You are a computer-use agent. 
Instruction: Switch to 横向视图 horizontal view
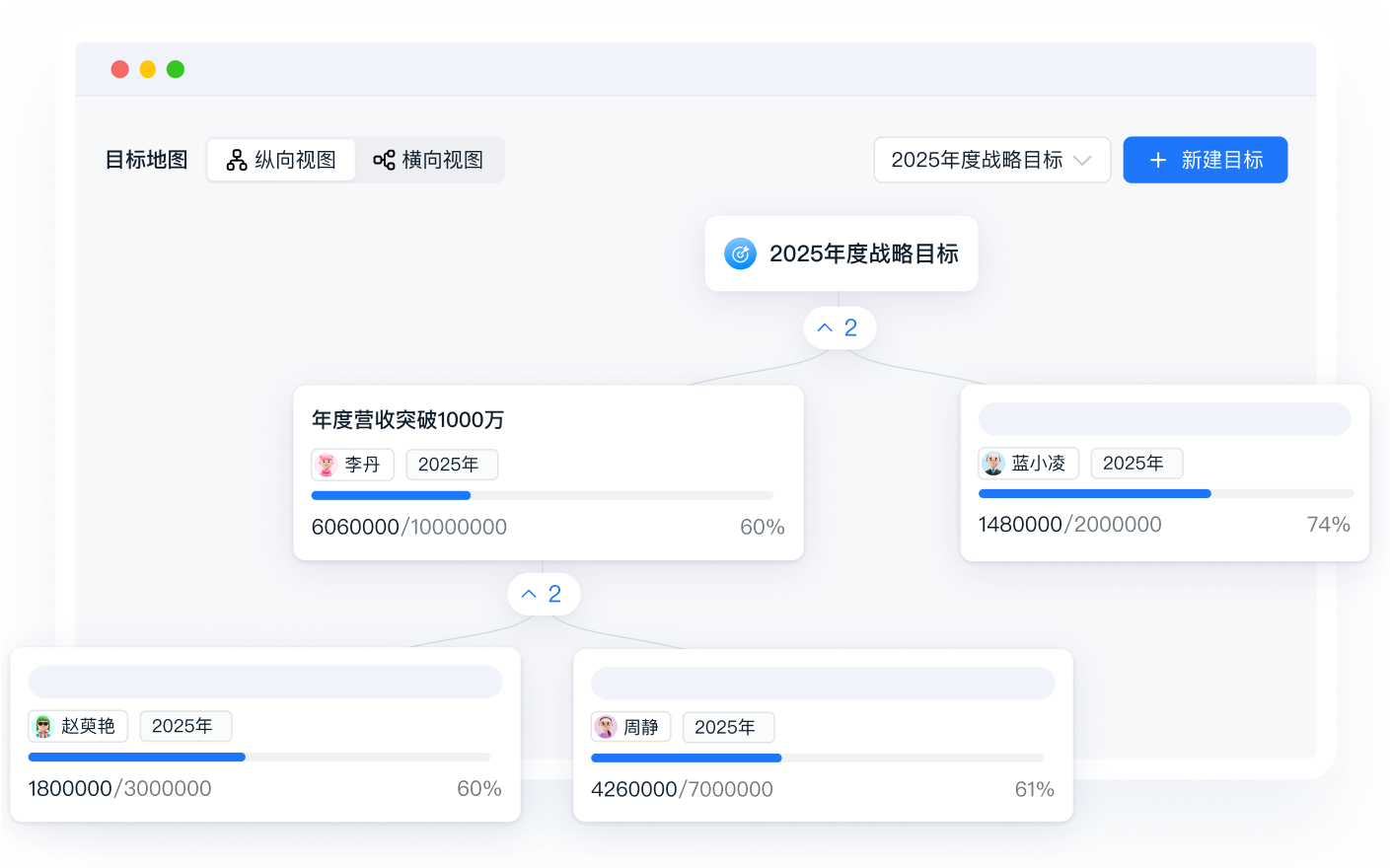click(x=429, y=160)
